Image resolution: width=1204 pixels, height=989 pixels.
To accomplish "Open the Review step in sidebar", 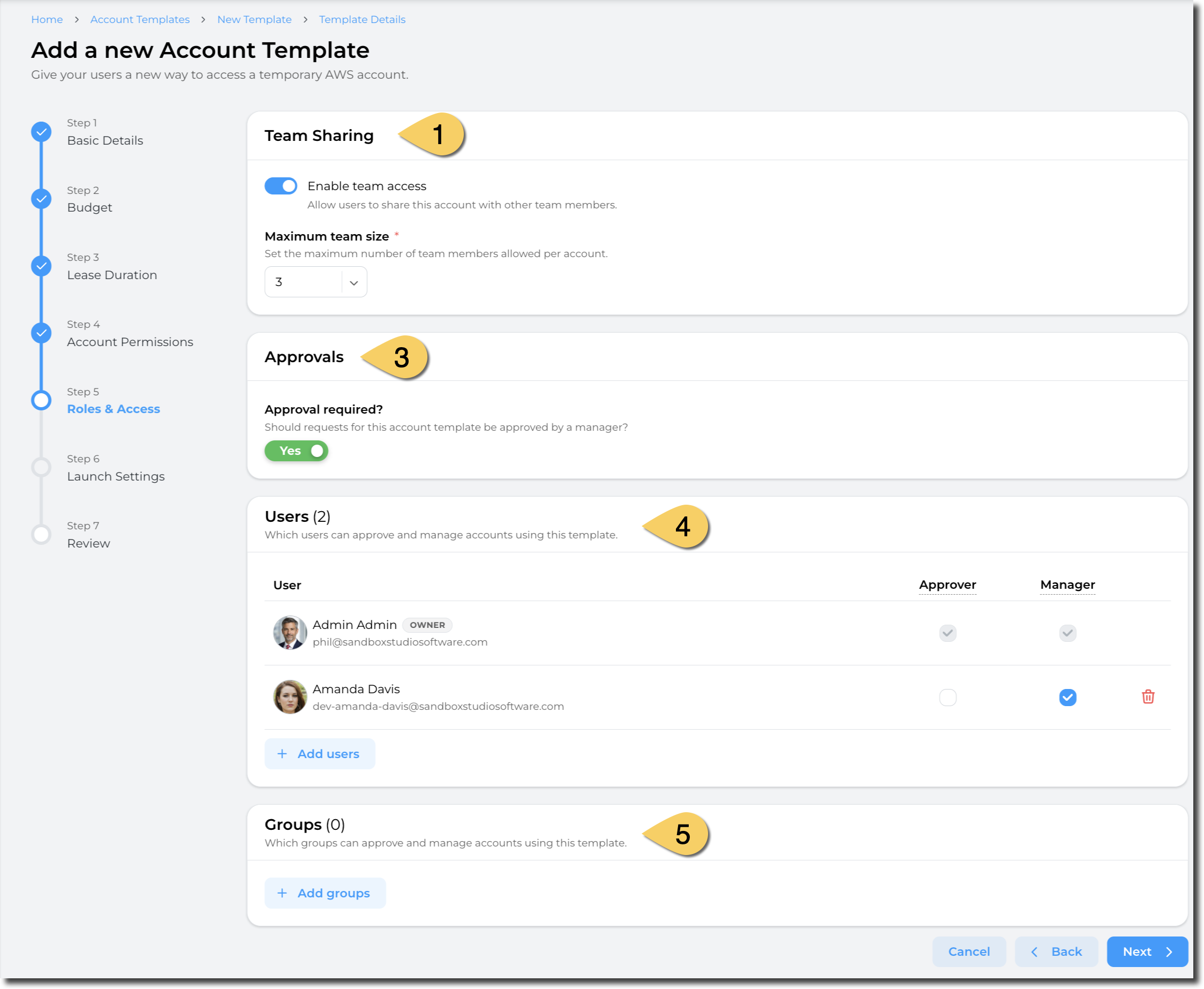I will [x=88, y=543].
